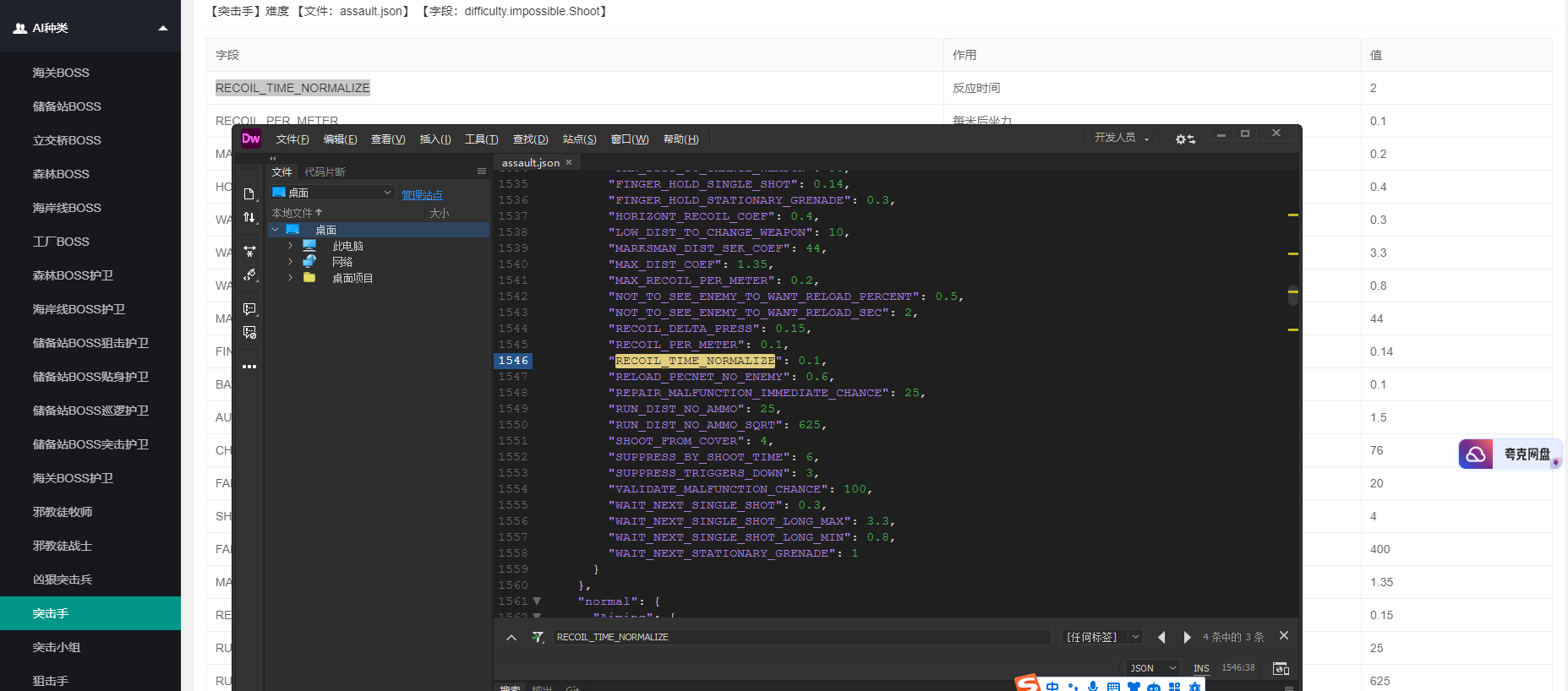This screenshot has height=691, width=1568.
Task: Switch to the 代码片断 tab
Action: 325,171
